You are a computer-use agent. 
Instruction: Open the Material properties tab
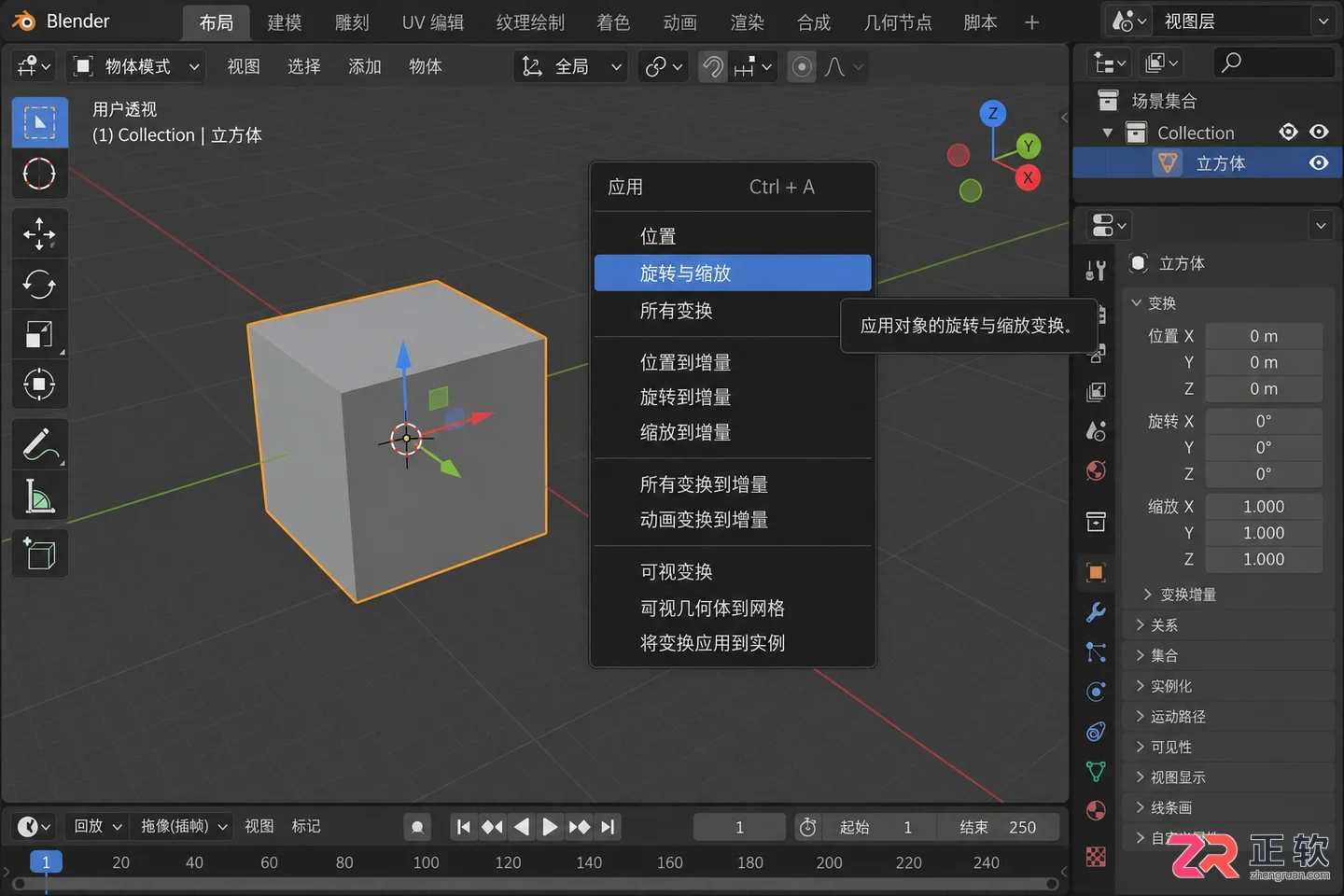[x=1097, y=810]
